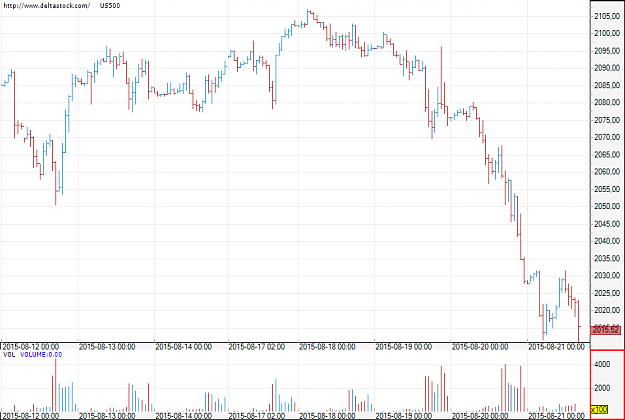Click the 2015-08-12 00:00 date marker on price axis
This screenshot has height=420, width=625.
tap(30, 347)
